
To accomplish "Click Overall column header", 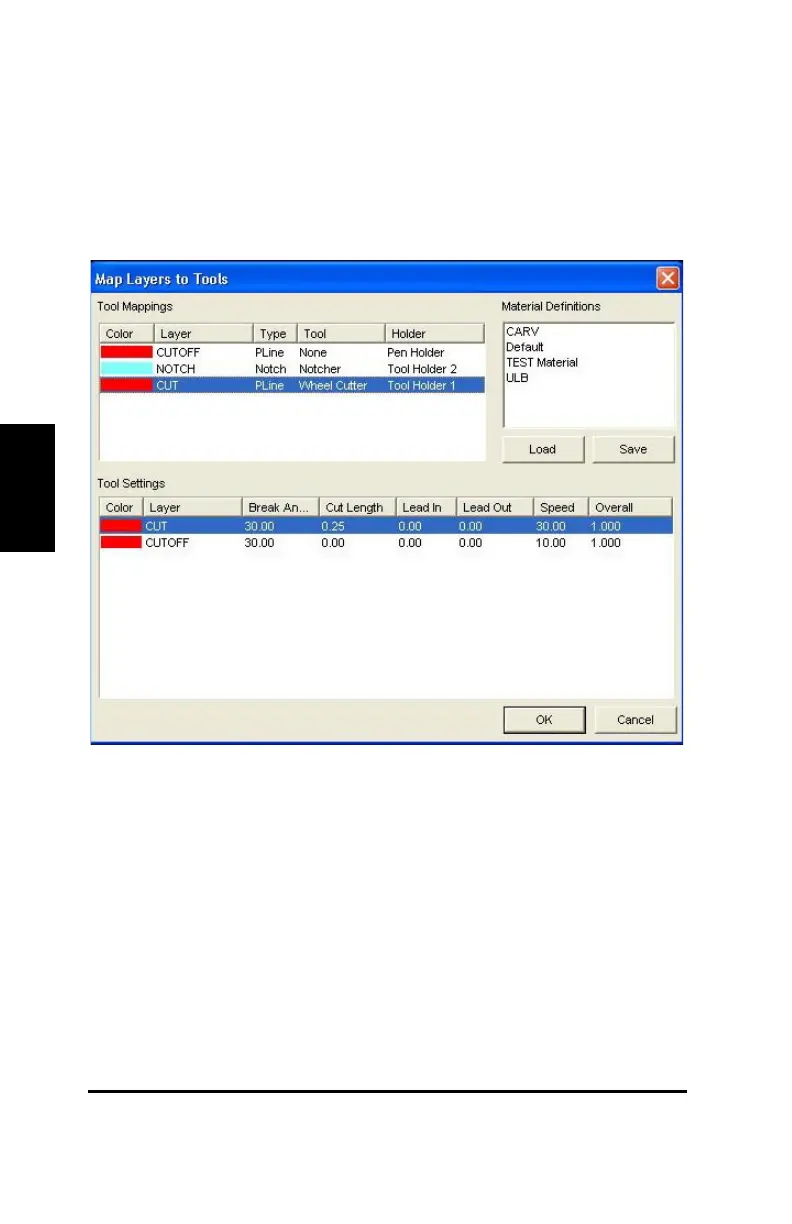I will 630,508.
